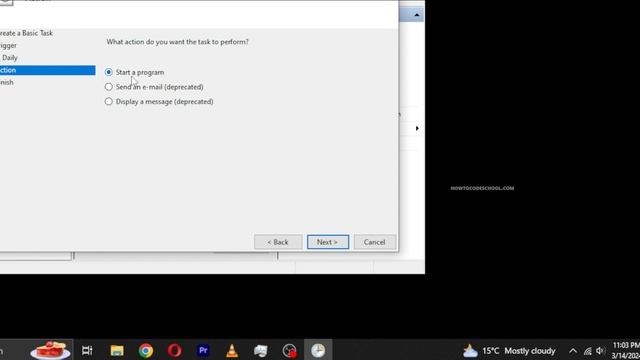The width and height of the screenshot is (640, 360).
Task: Pick Display a message (deprecated) option
Action: [x=159, y=102]
